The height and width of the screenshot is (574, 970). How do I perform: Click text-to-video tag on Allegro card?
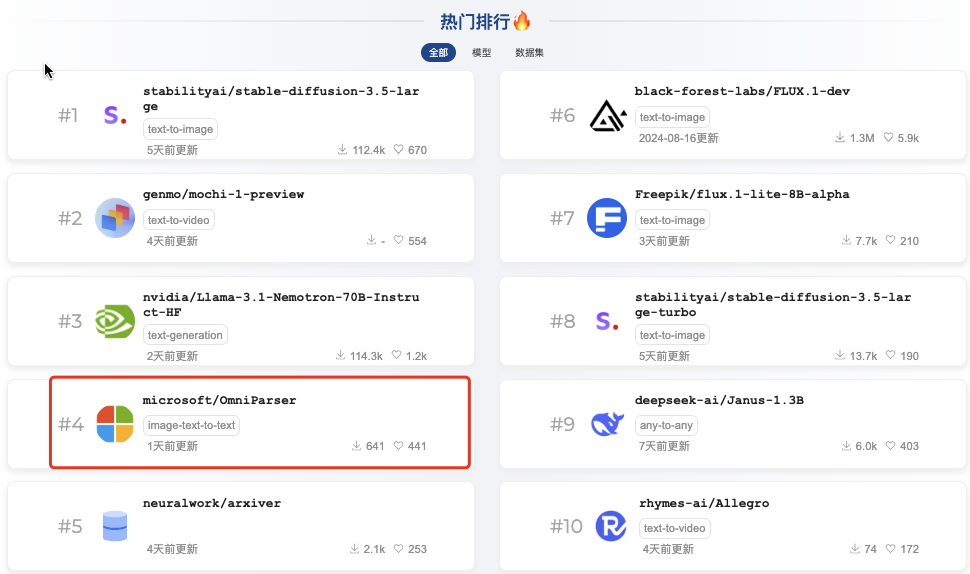click(x=674, y=528)
